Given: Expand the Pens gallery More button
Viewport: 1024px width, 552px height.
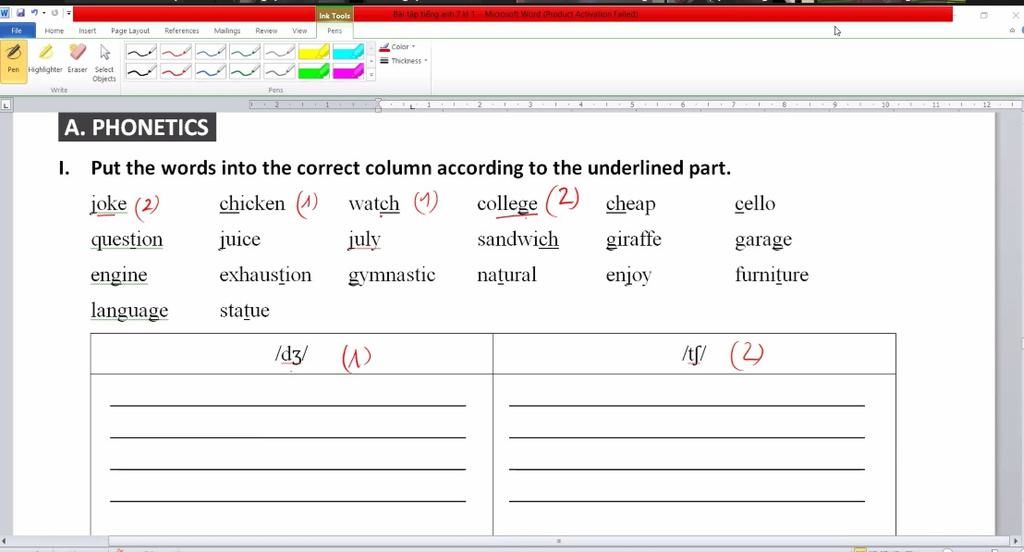Looking at the screenshot, I should click(x=372, y=74).
